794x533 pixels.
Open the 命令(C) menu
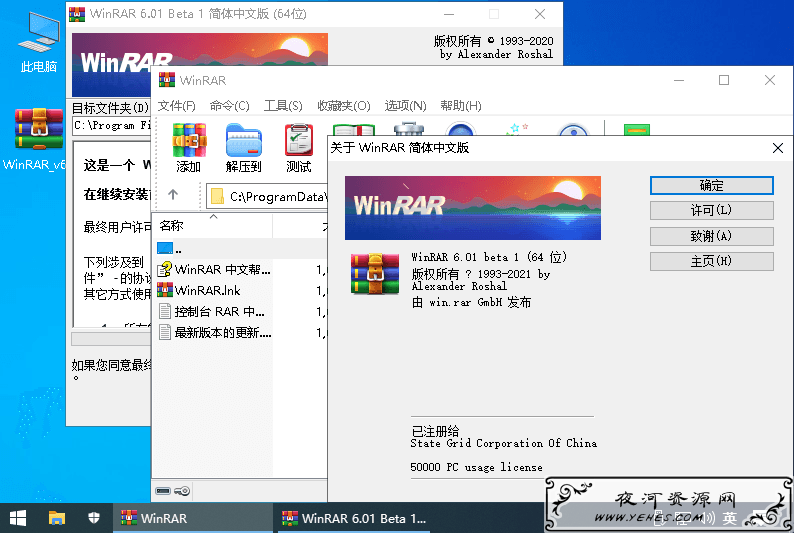pyautogui.click(x=230, y=105)
